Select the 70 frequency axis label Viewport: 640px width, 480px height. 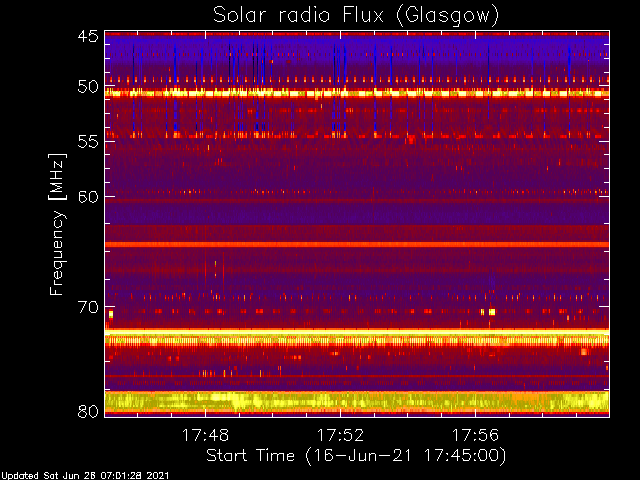click(x=88, y=307)
